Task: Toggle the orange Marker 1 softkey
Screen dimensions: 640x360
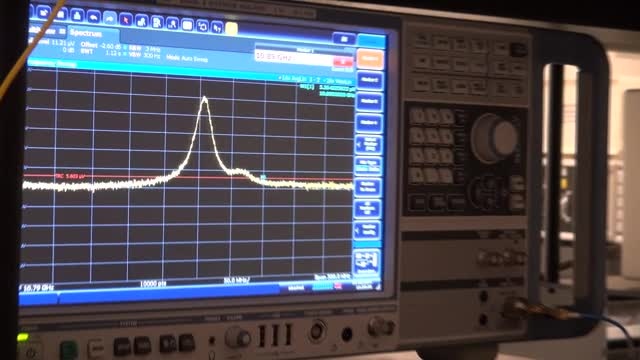Action: [x=370, y=59]
